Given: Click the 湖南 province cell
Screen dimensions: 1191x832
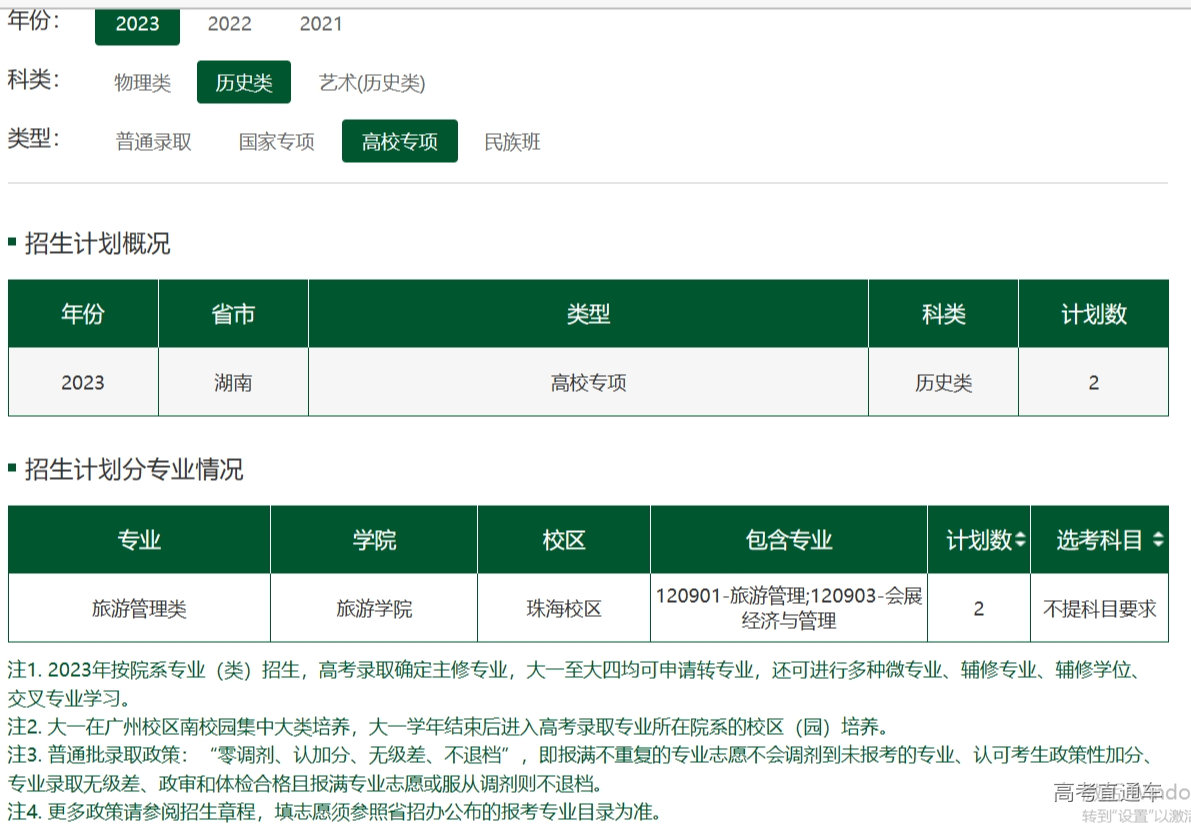Looking at the screenshot, I should tap(233, 382).
